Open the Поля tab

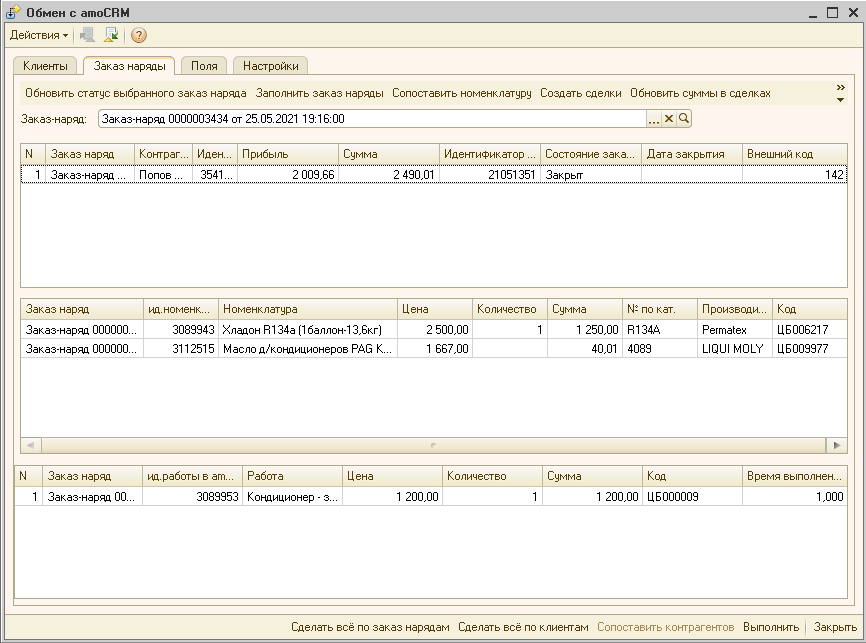coord(204,66)
